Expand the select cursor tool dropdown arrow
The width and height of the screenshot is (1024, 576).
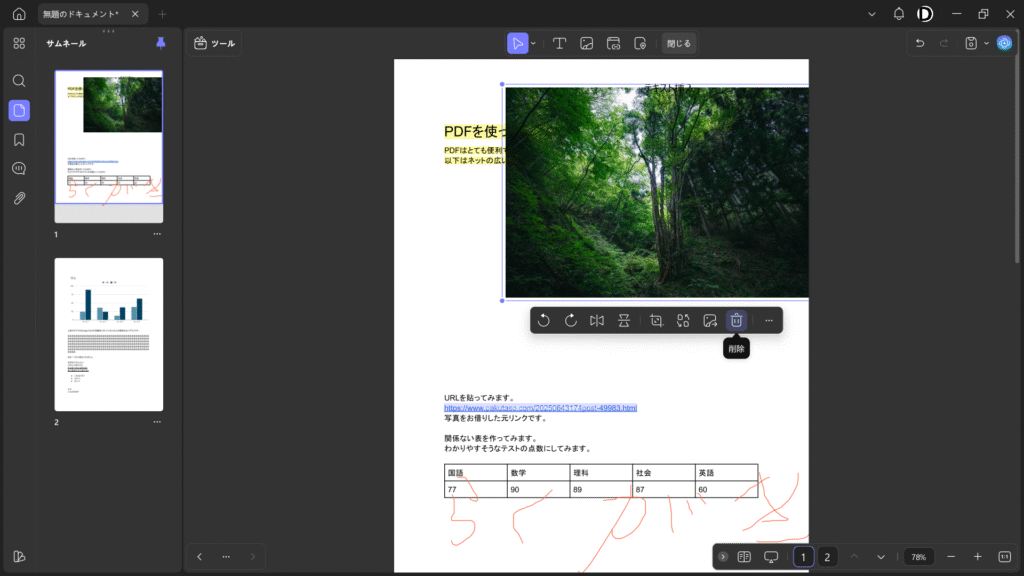533,43
